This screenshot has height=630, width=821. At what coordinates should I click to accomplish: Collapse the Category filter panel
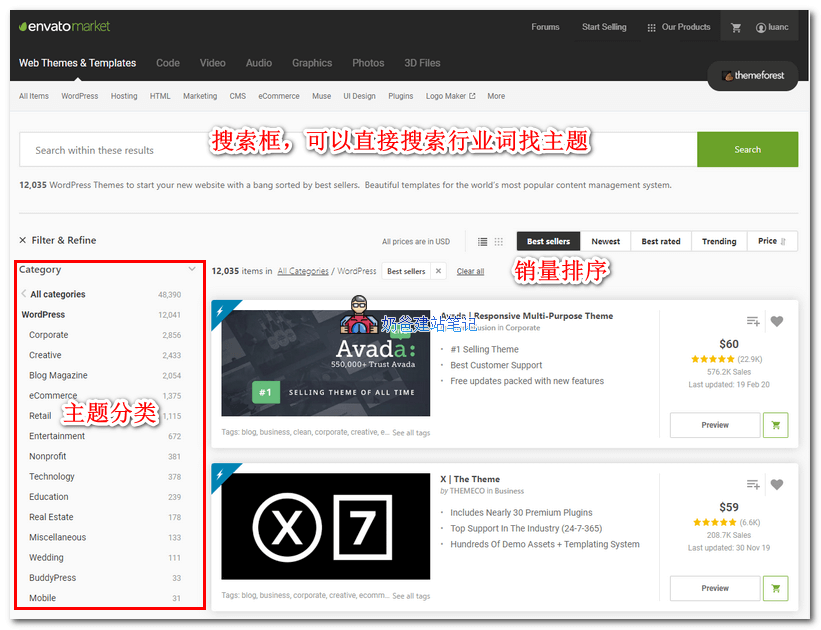[190, 269]
